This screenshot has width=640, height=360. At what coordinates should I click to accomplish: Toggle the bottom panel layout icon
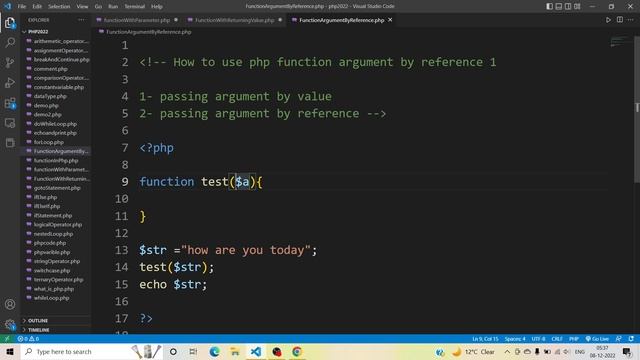pyautogui.click(x=559, y=6)
